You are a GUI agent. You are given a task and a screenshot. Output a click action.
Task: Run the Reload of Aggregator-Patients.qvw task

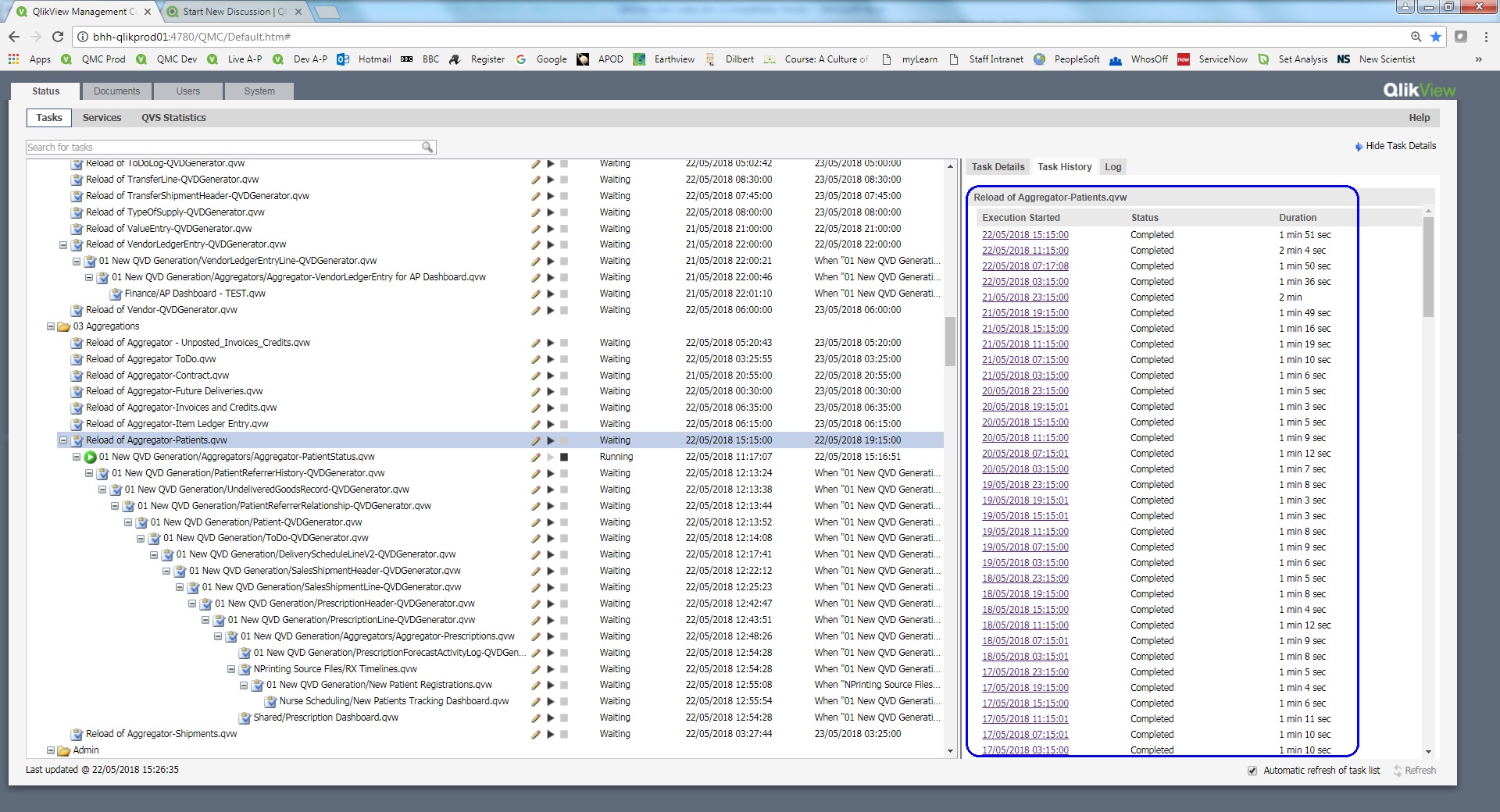click(550, 440)
